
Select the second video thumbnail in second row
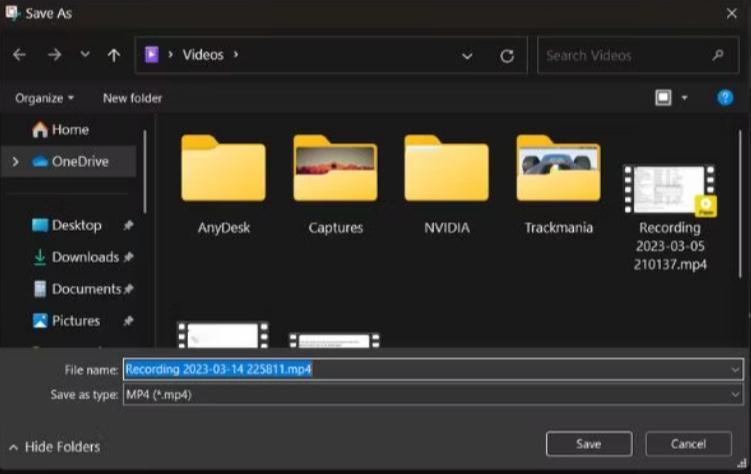[335, 340]
